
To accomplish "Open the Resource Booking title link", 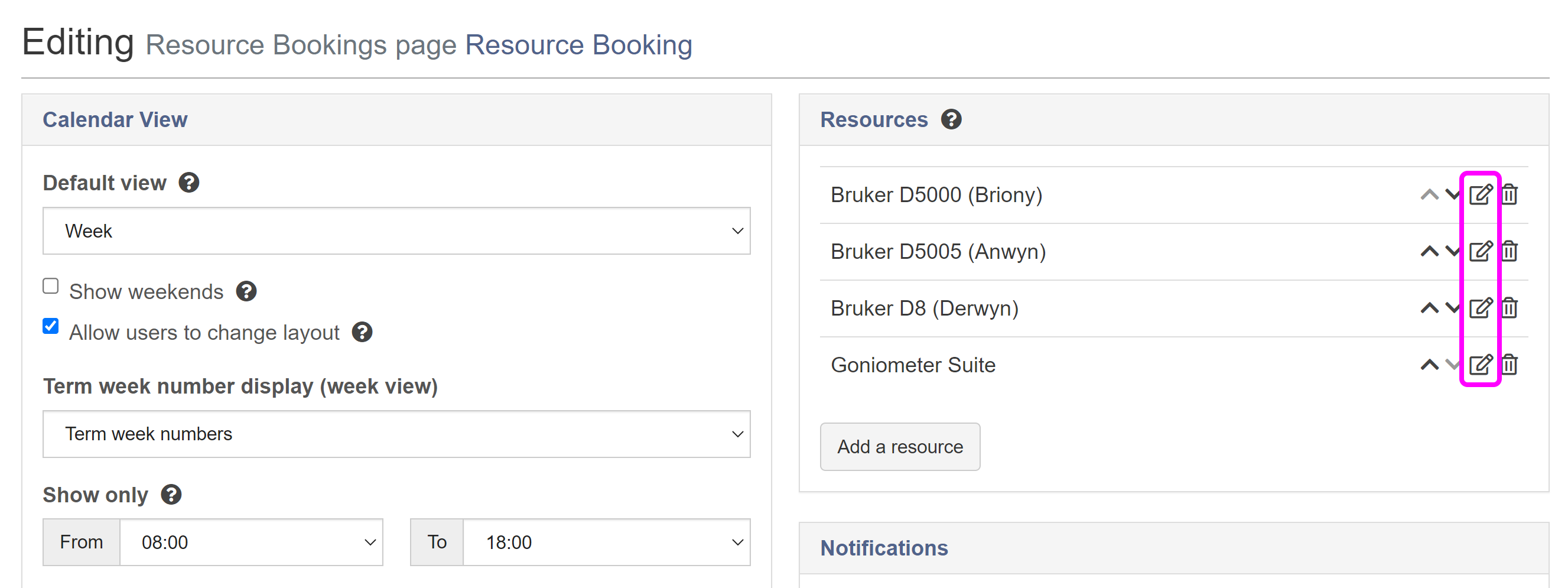I will pyautogui.click(x=578, y=45).
